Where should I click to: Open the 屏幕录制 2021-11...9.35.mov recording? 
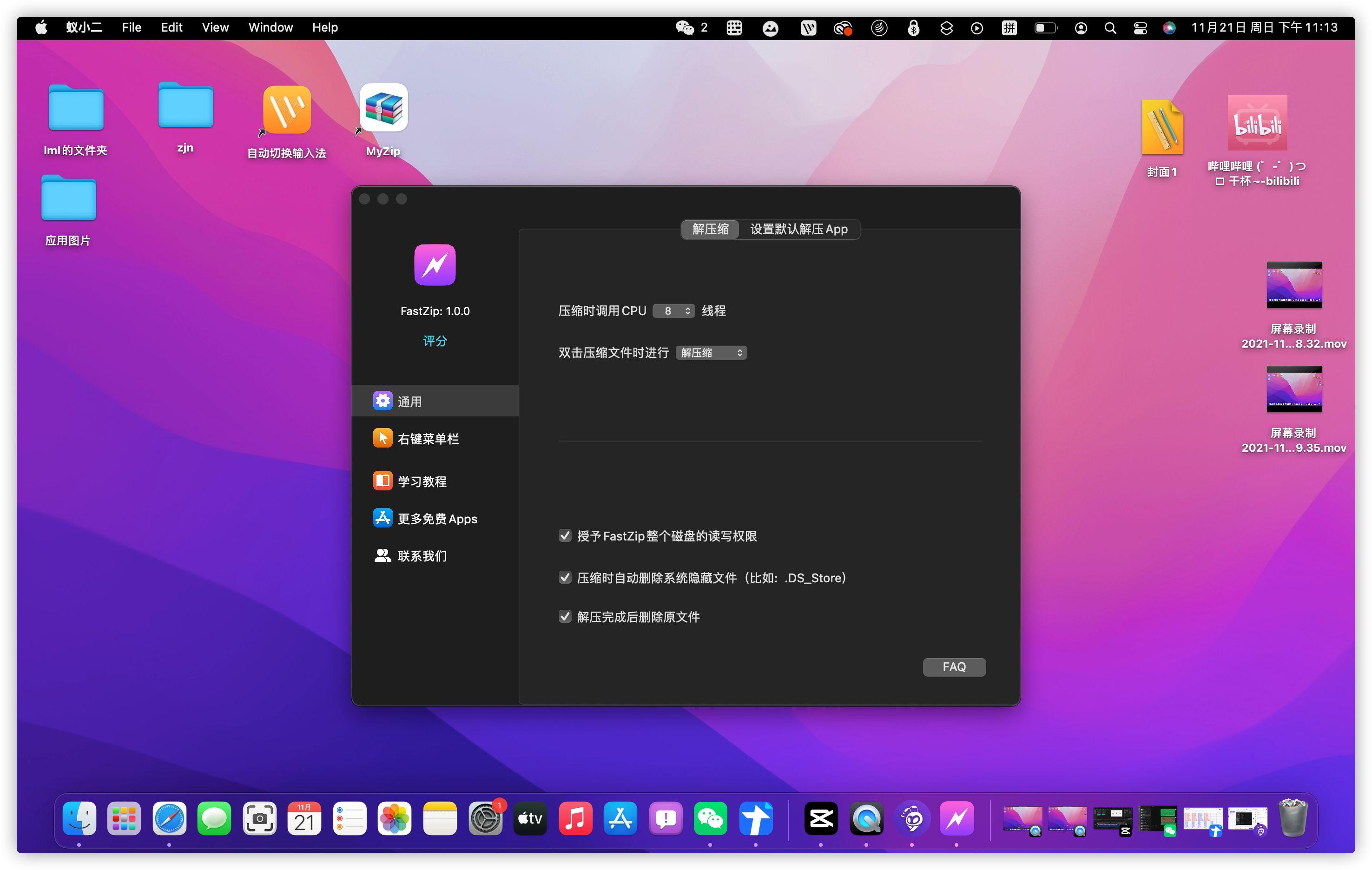click(1293, 390)
